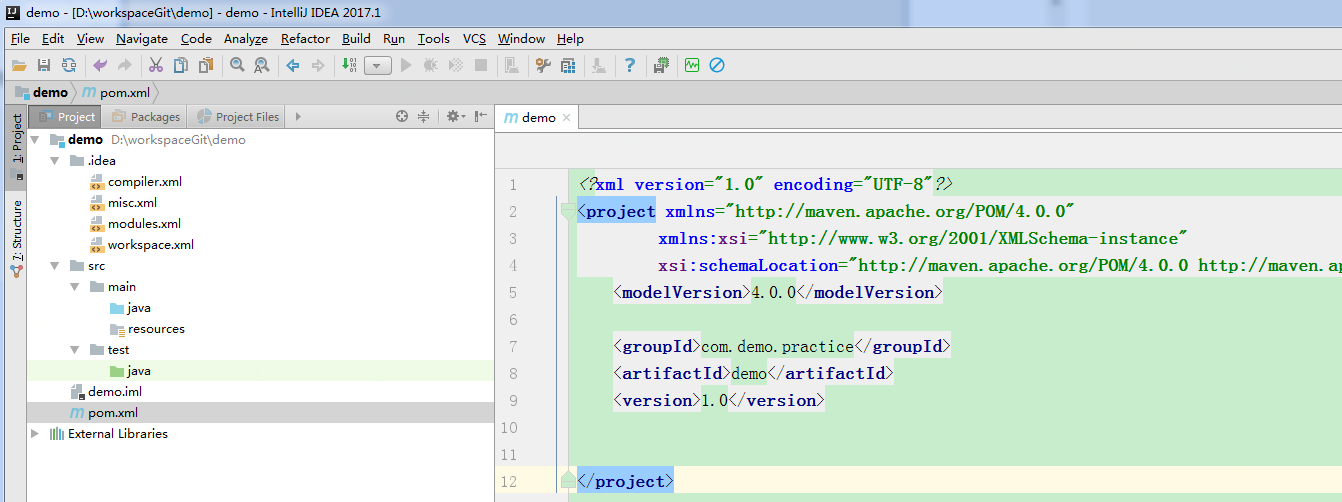Open the Navigate menu
The height and width of the screenshot is (502, 1342).
142,39
